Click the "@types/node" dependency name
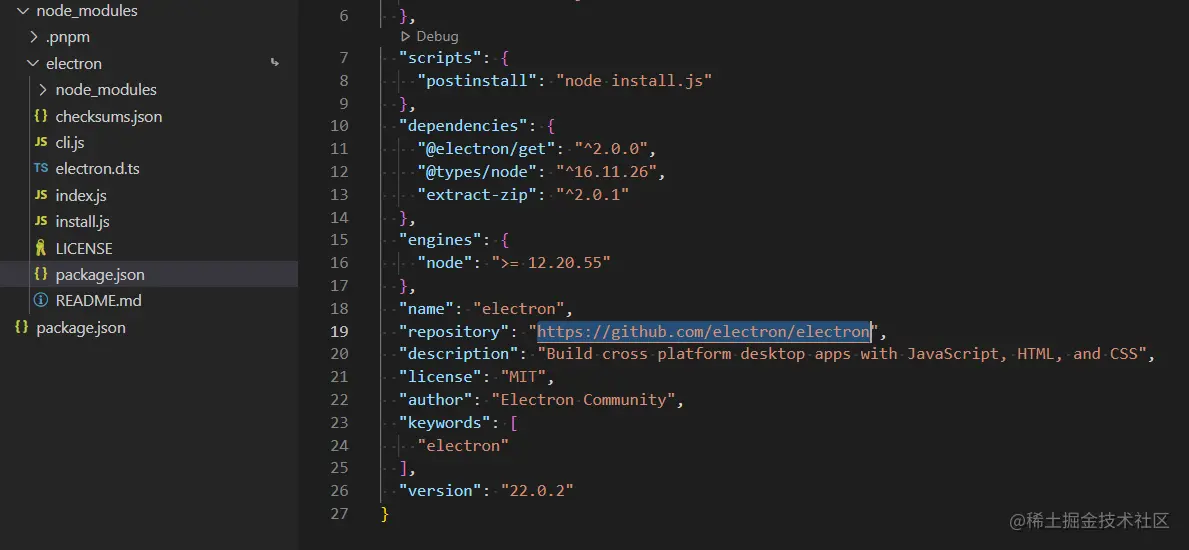This screenshot has height=550, width=1189. (x=478, y=171)
